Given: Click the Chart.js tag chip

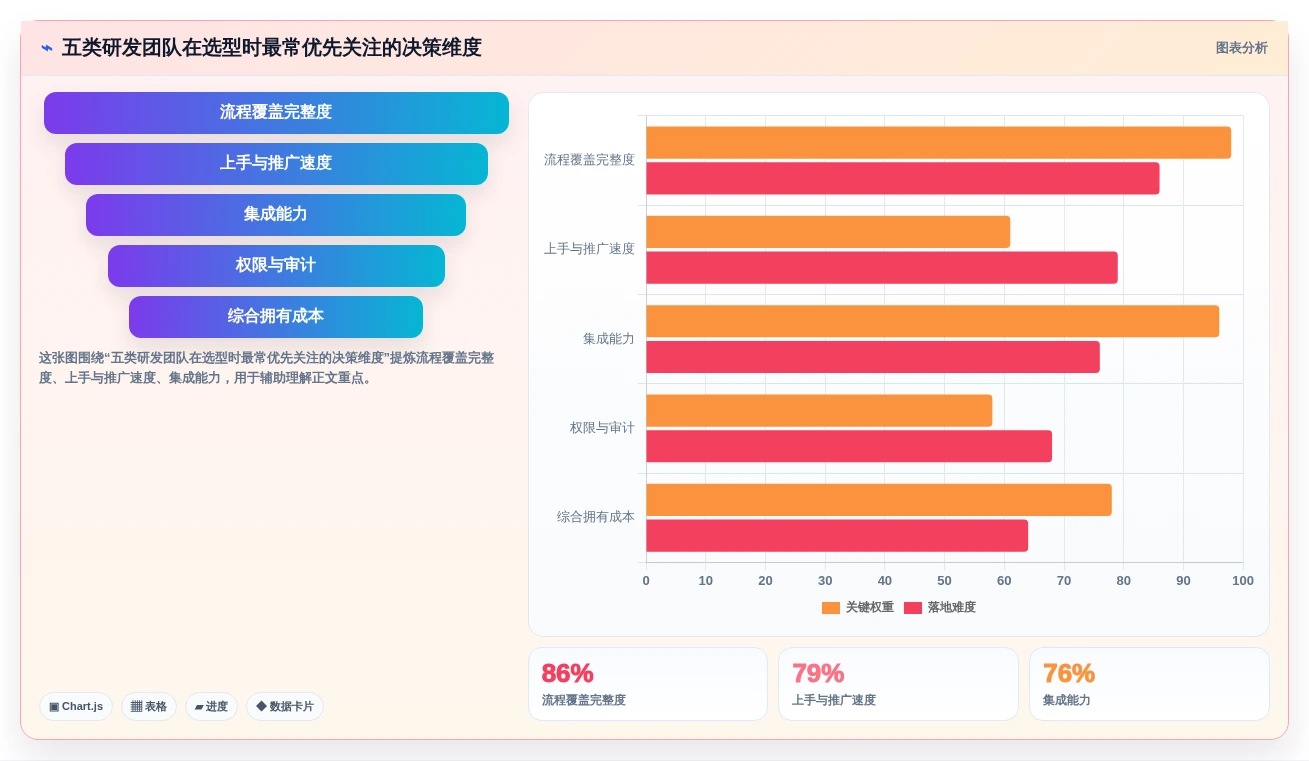Looking at the screenshot, I should pyautogui.click(x=76, y=706).
